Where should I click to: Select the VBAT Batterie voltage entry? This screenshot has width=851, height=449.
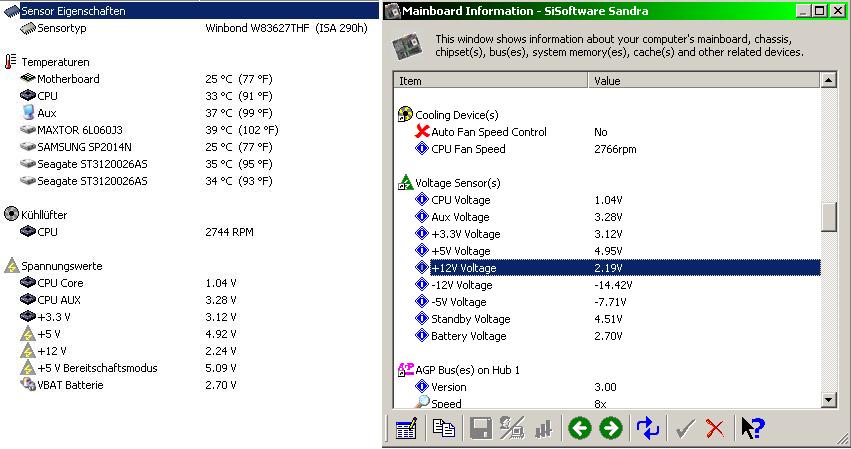pyautogui.click(x=70, y=385)
